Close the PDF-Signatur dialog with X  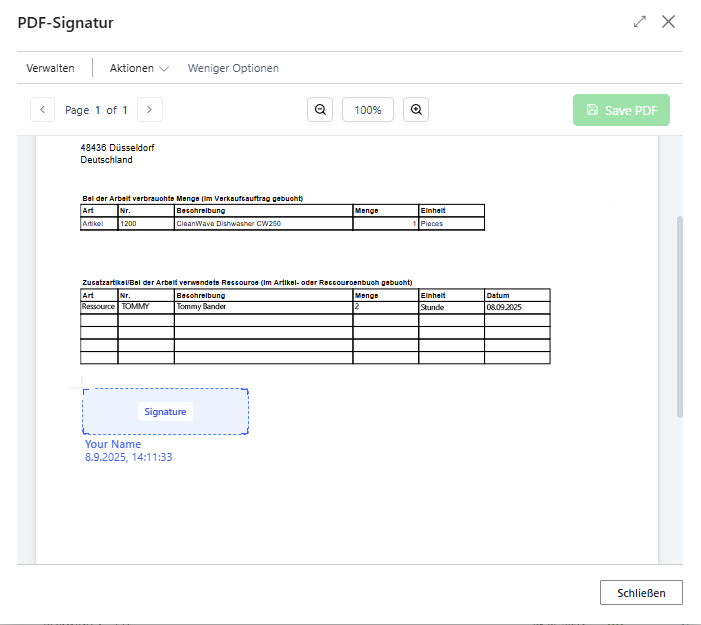[668, 21]
